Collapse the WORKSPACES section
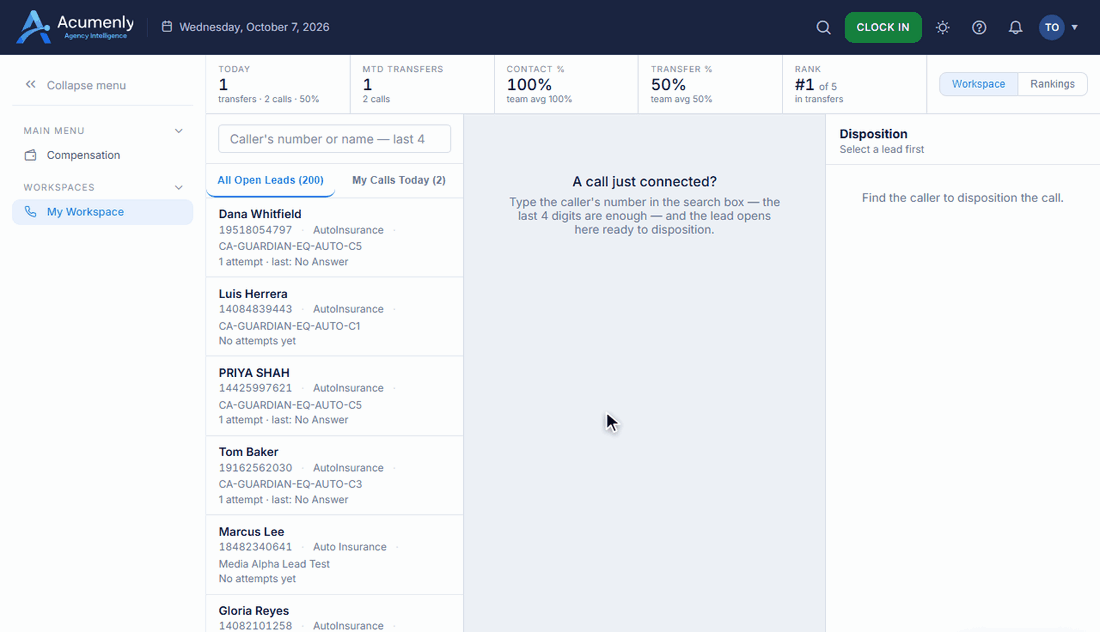The image size is (1100, 632). (x=179, y=188)
